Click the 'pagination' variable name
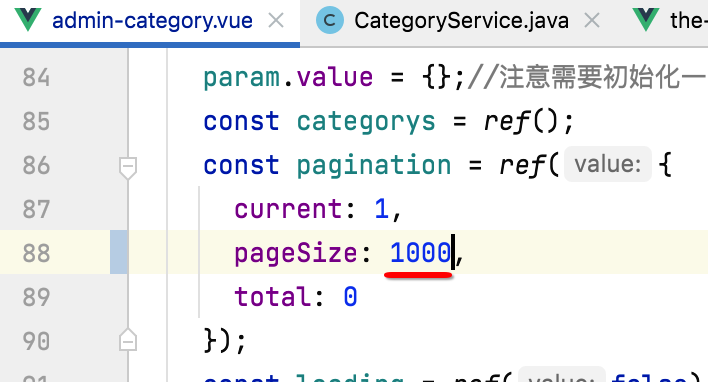 pyautogui.click(x=374, y=166)
